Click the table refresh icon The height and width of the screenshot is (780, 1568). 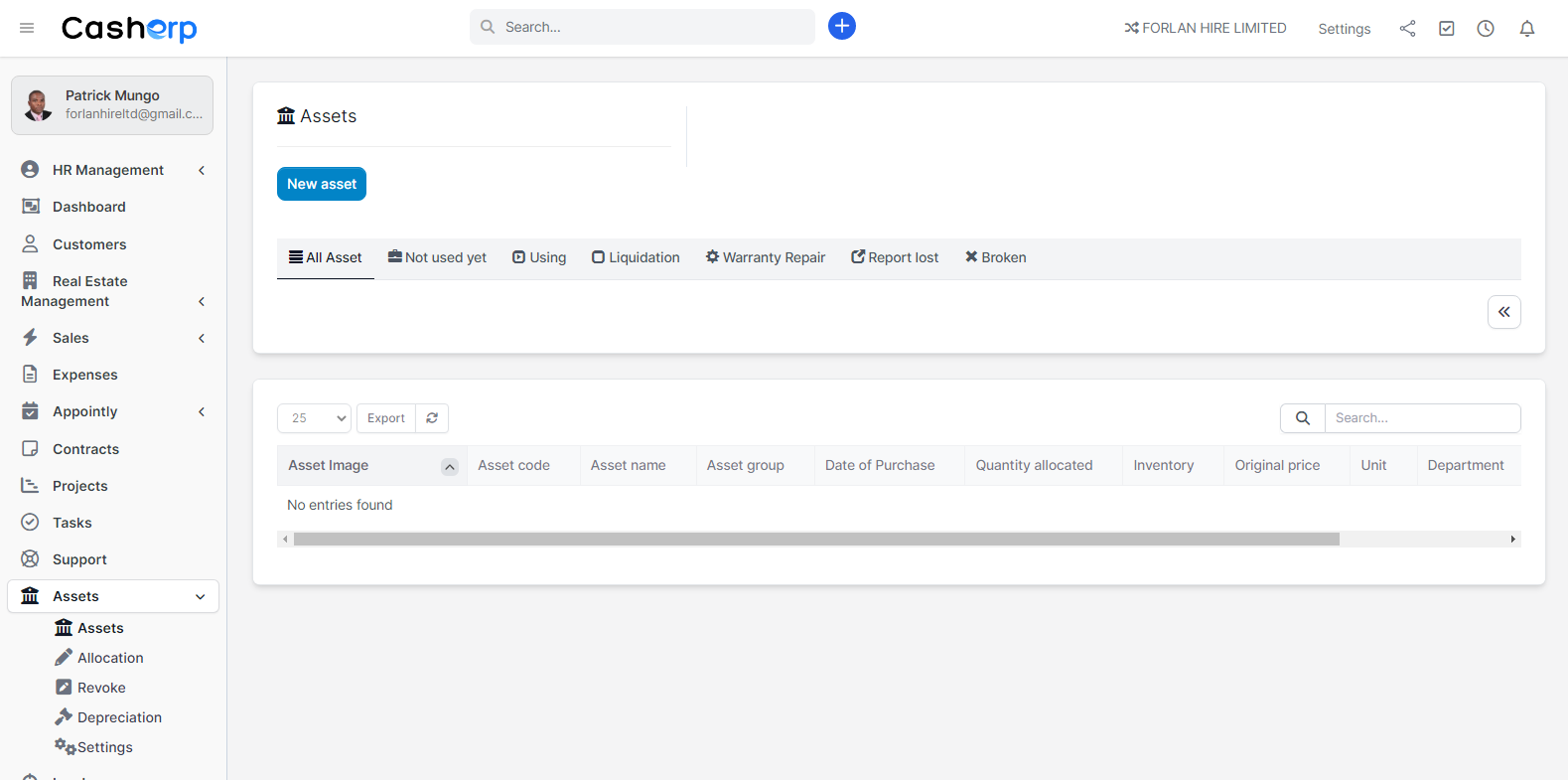pos(432,418)
